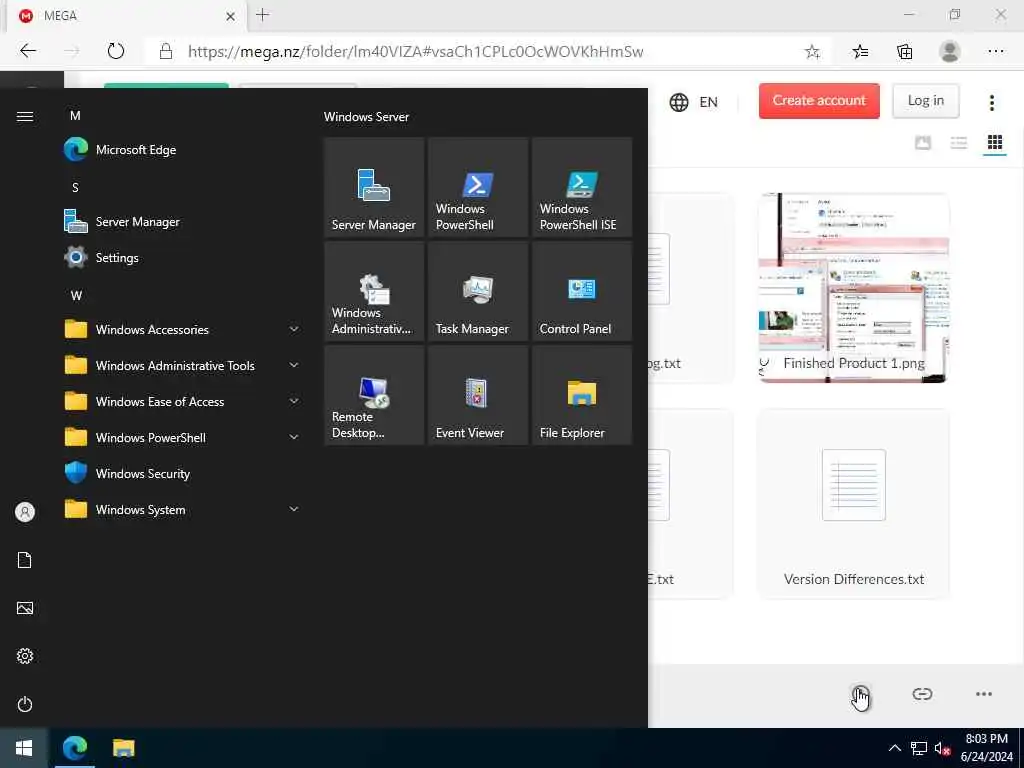Click the network icon in system tray
This screenshot has width=1024, height=768.
pyautogui.click(x=919, y=748)
